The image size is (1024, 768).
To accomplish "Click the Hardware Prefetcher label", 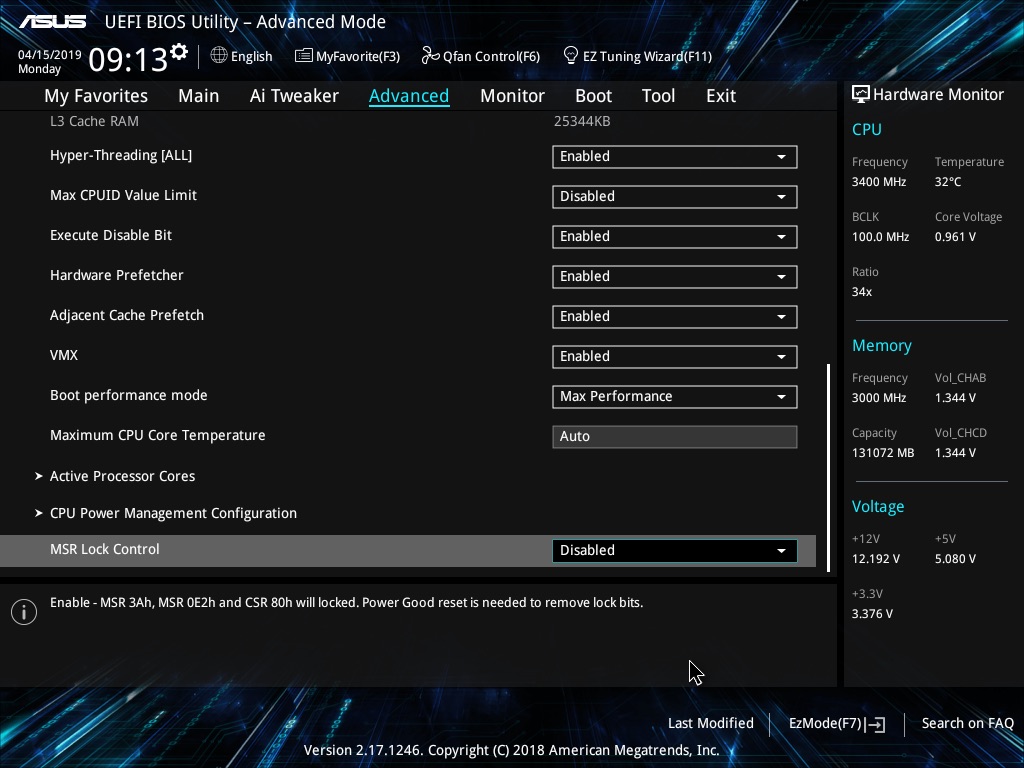I will 117,275.
